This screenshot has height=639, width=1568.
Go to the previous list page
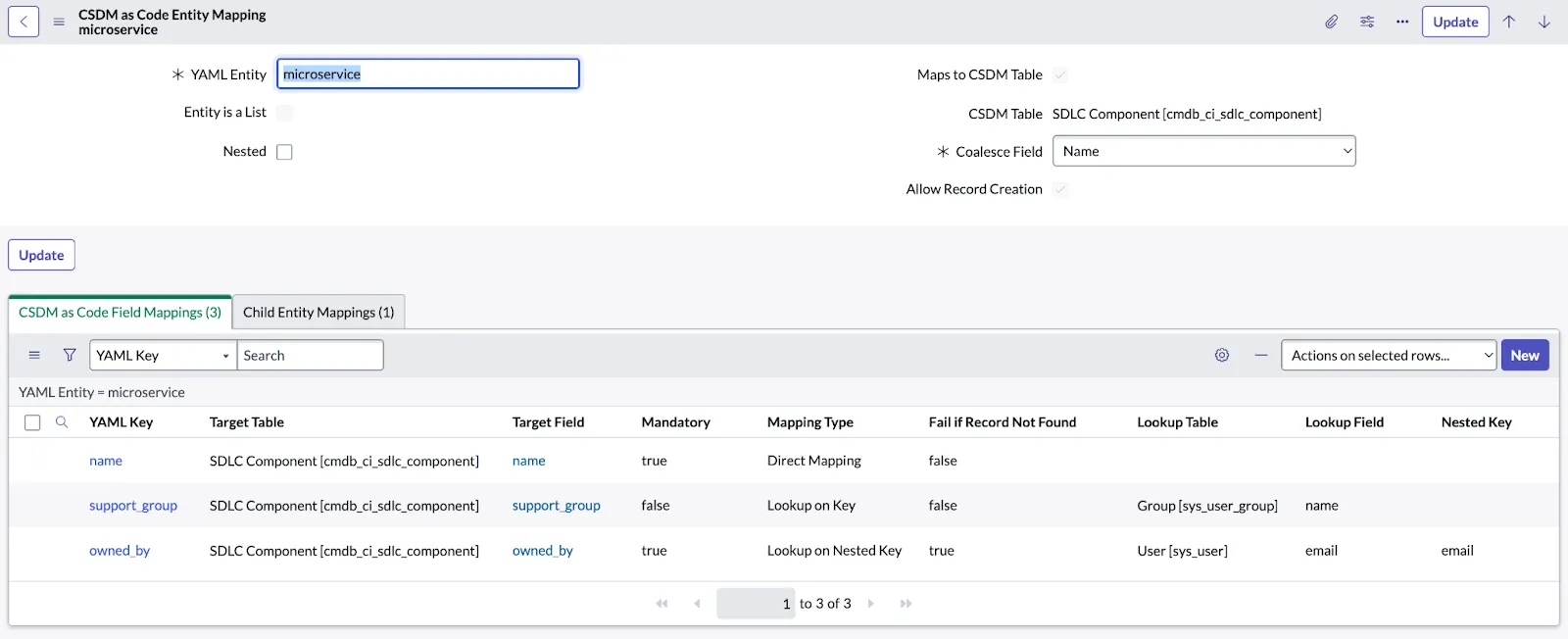[697, 604]
